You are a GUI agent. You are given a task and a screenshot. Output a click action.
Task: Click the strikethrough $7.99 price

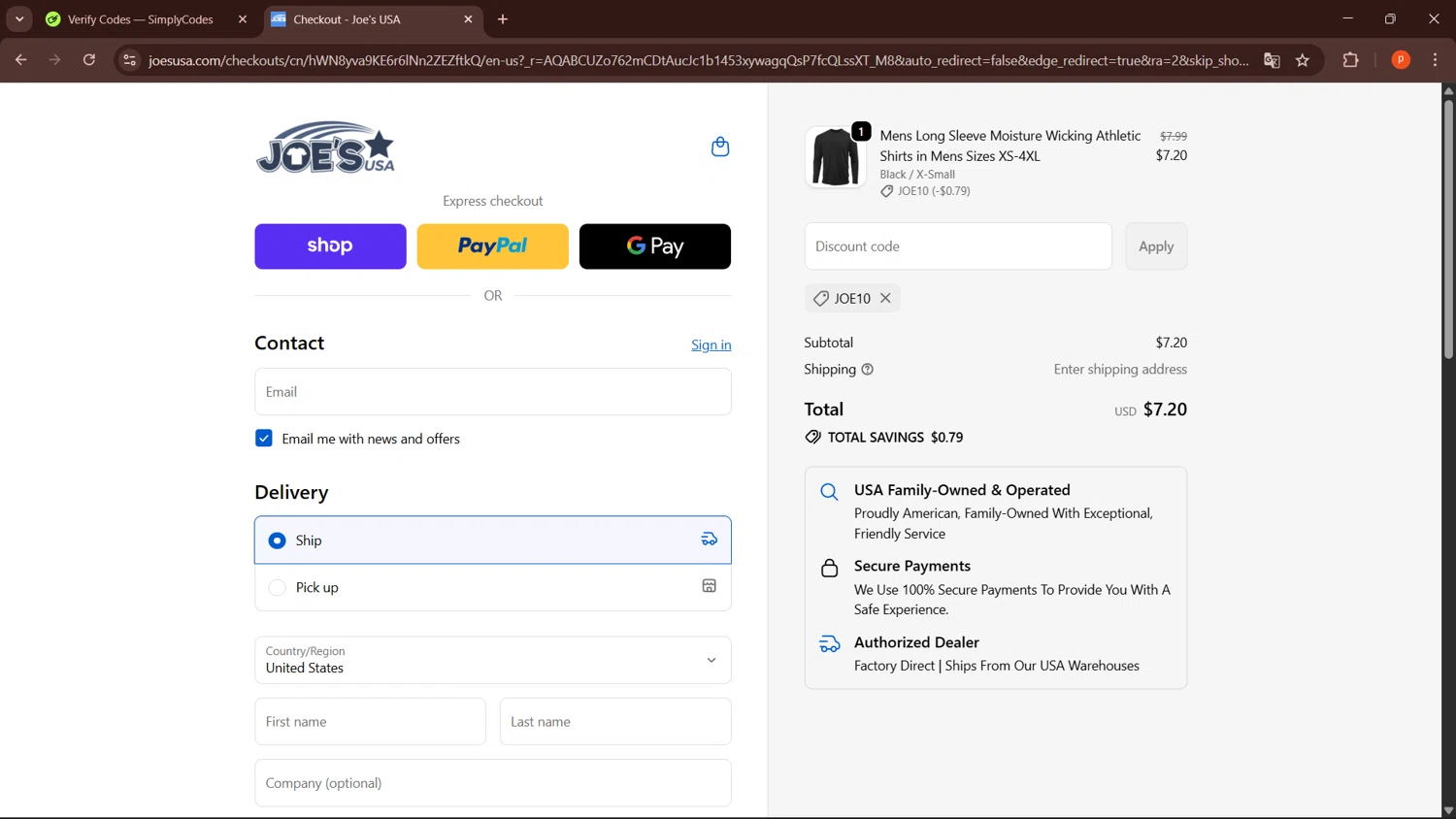1174,137
